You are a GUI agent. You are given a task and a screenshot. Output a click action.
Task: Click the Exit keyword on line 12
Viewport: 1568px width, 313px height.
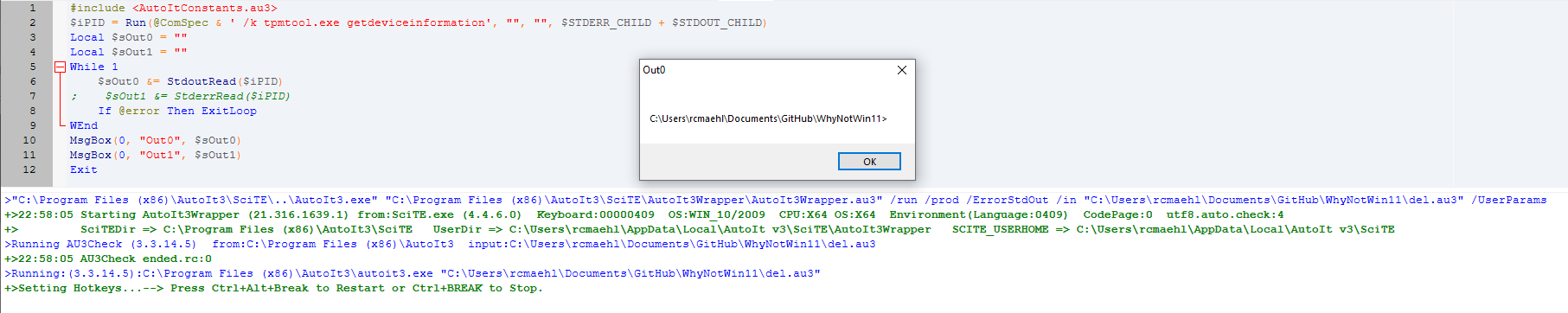[x=84, y=169]
